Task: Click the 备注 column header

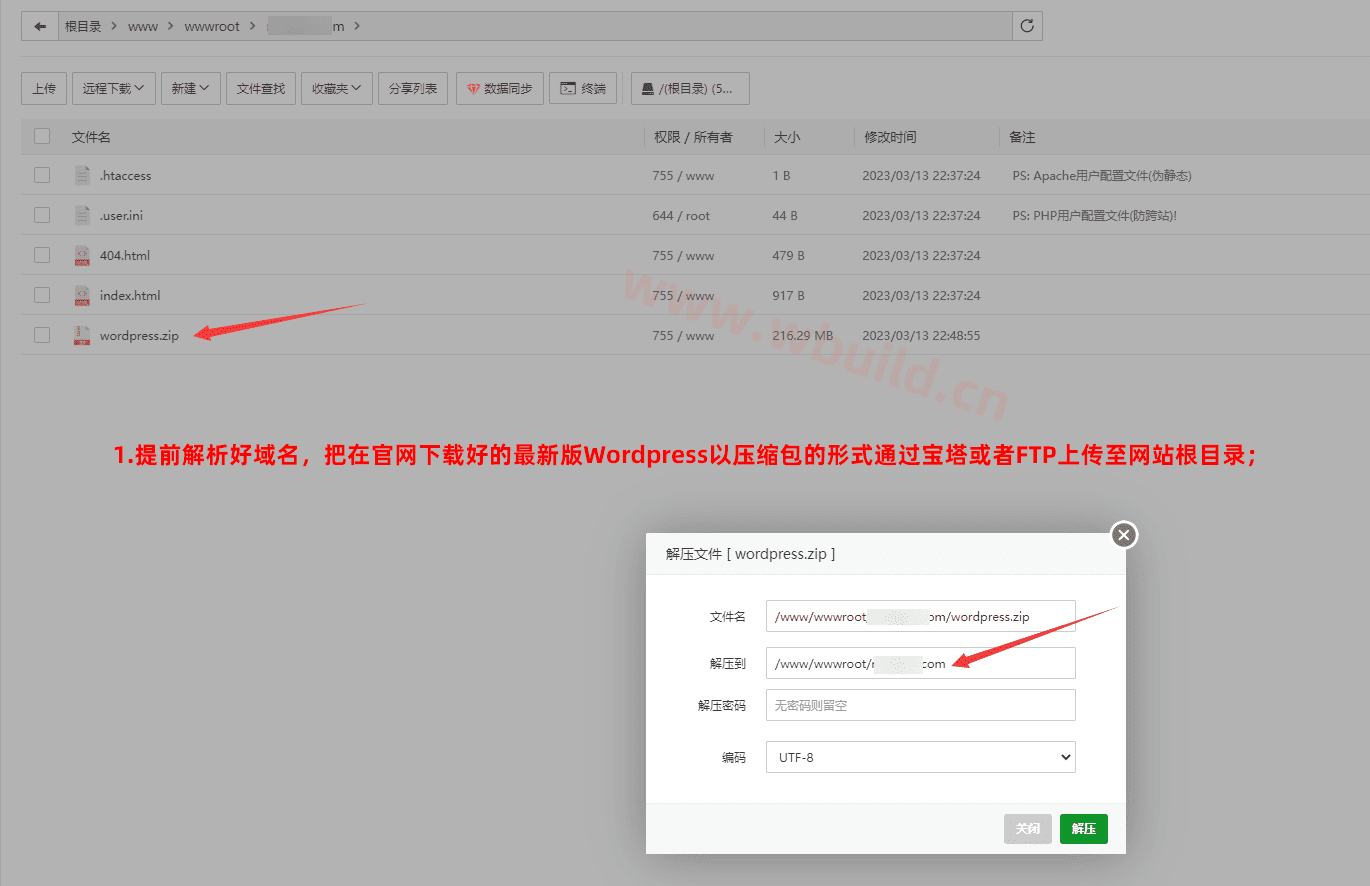Action: [1022, 137]
